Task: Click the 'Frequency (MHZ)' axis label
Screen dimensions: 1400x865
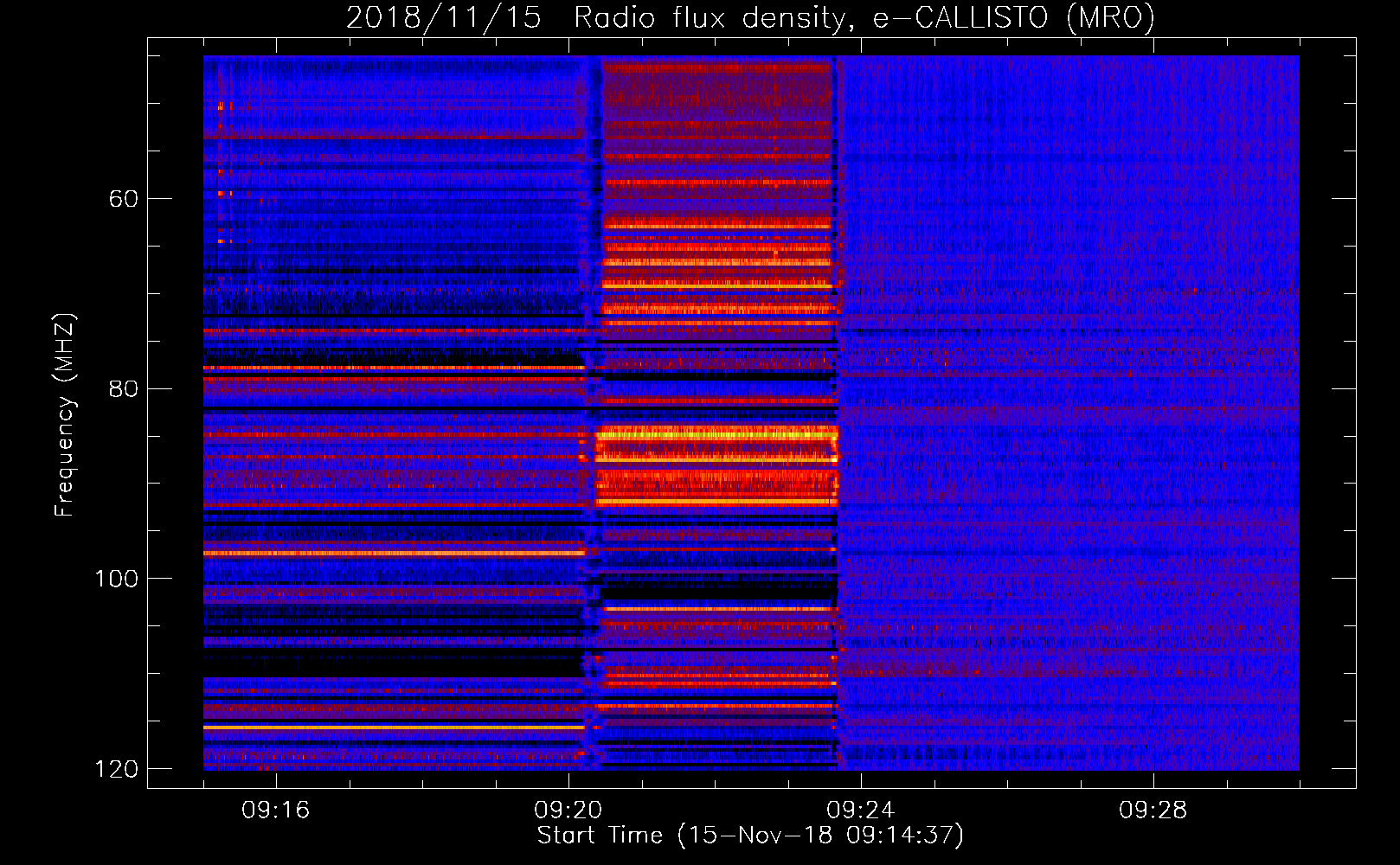Action: tap(65, 415)
